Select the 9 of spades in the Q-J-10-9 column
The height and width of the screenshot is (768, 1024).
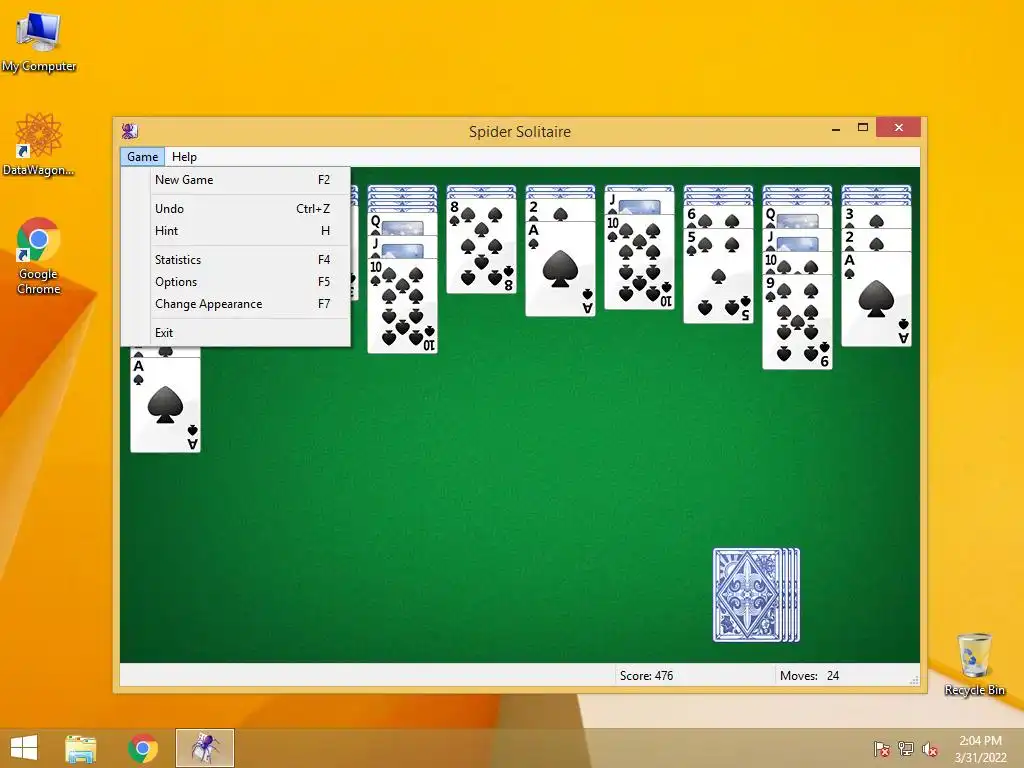(x=797, y=322)
